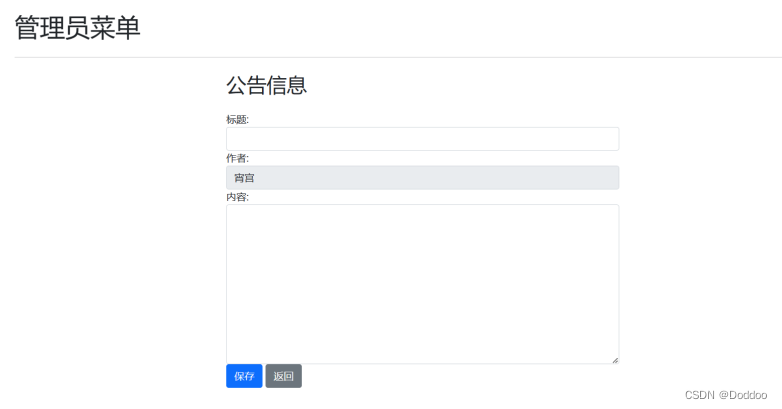Click the blue 保存 button
Image resolution: width=782 pixels, height=409 pixels.
pos(244,376)
